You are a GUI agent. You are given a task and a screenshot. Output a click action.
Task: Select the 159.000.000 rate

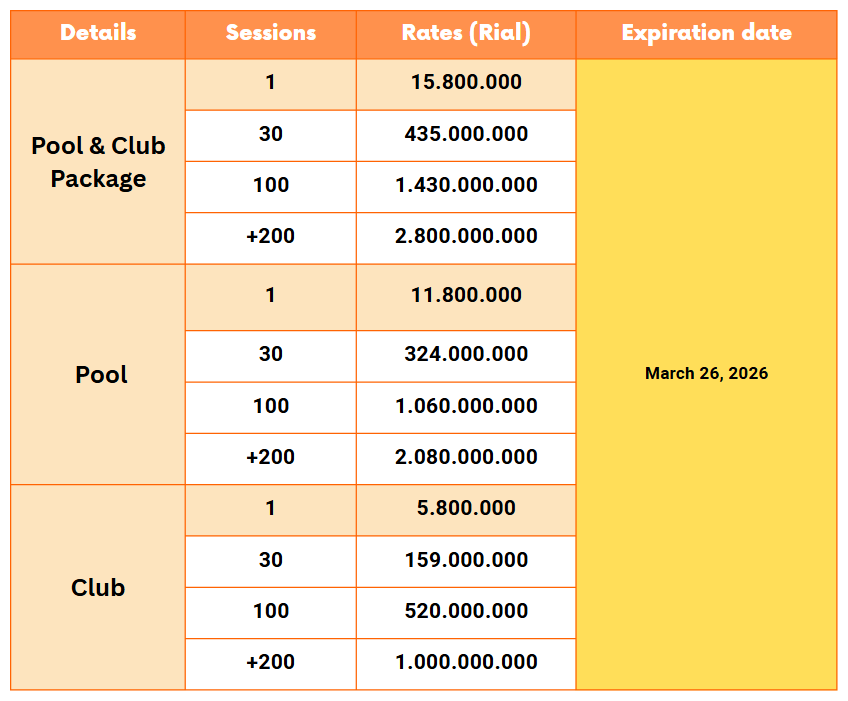click(466, 560)
